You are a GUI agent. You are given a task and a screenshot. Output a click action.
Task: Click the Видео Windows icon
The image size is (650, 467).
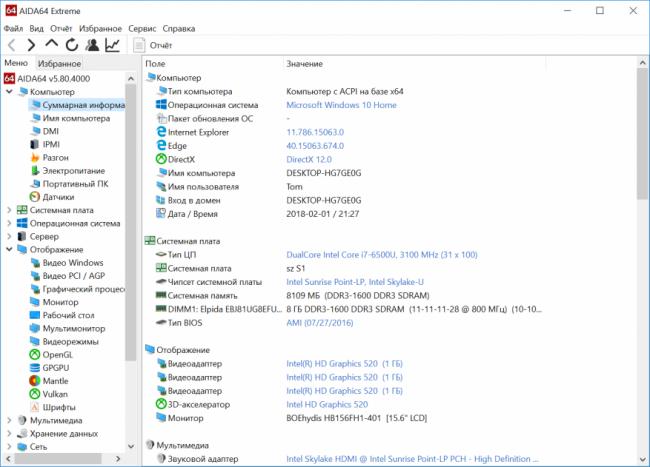pos(35,263)
